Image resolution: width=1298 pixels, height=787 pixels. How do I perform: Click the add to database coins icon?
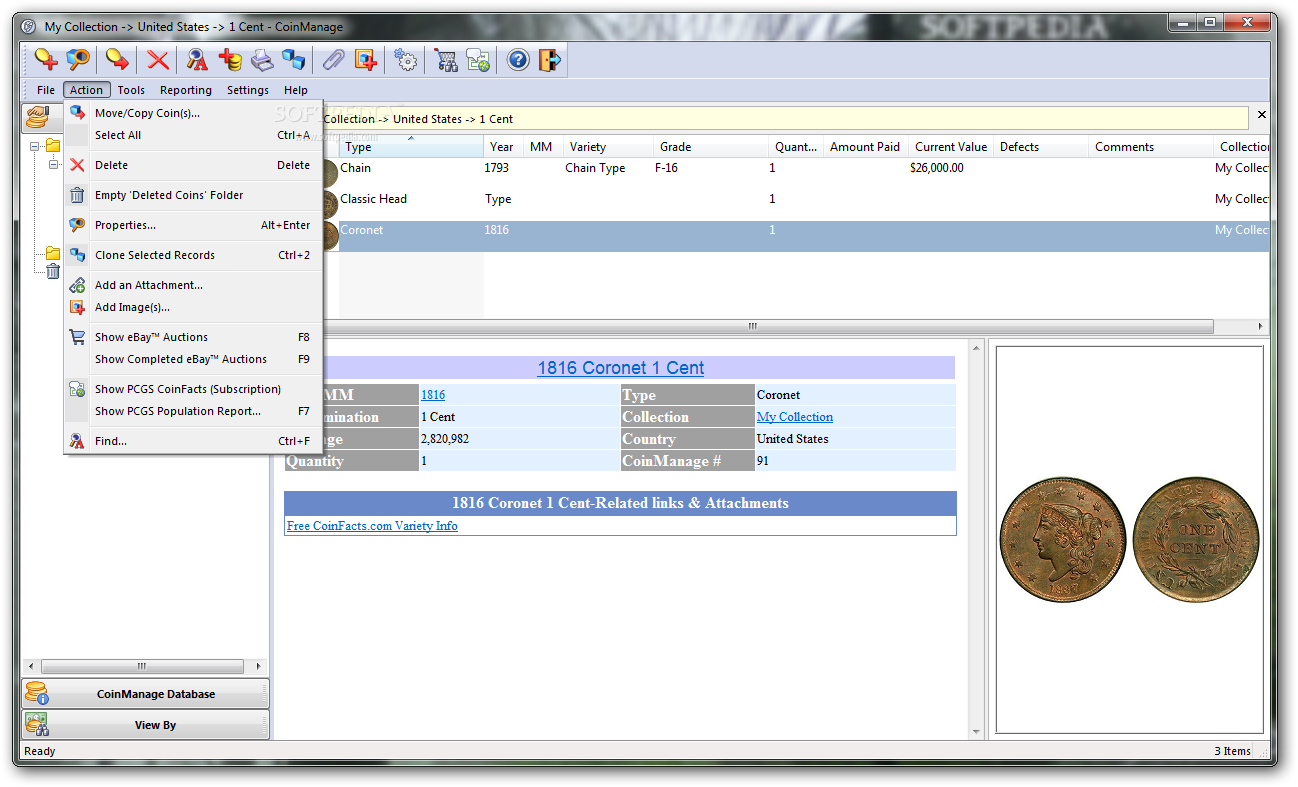pyautogui.click(x=230, y=60)
